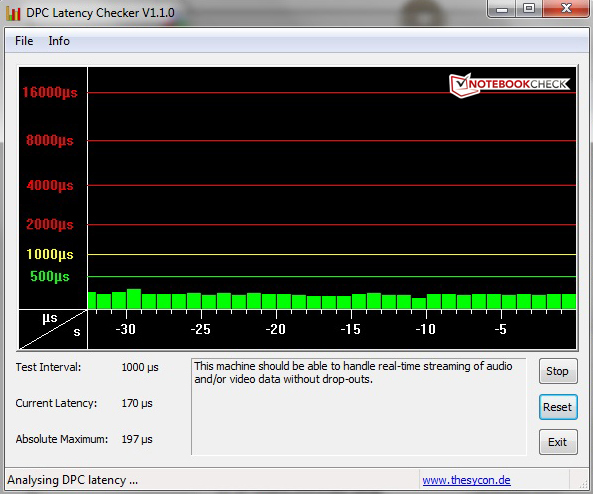Click the -15 second marker on timeline
593x494 pixels.
click(351, 329)
